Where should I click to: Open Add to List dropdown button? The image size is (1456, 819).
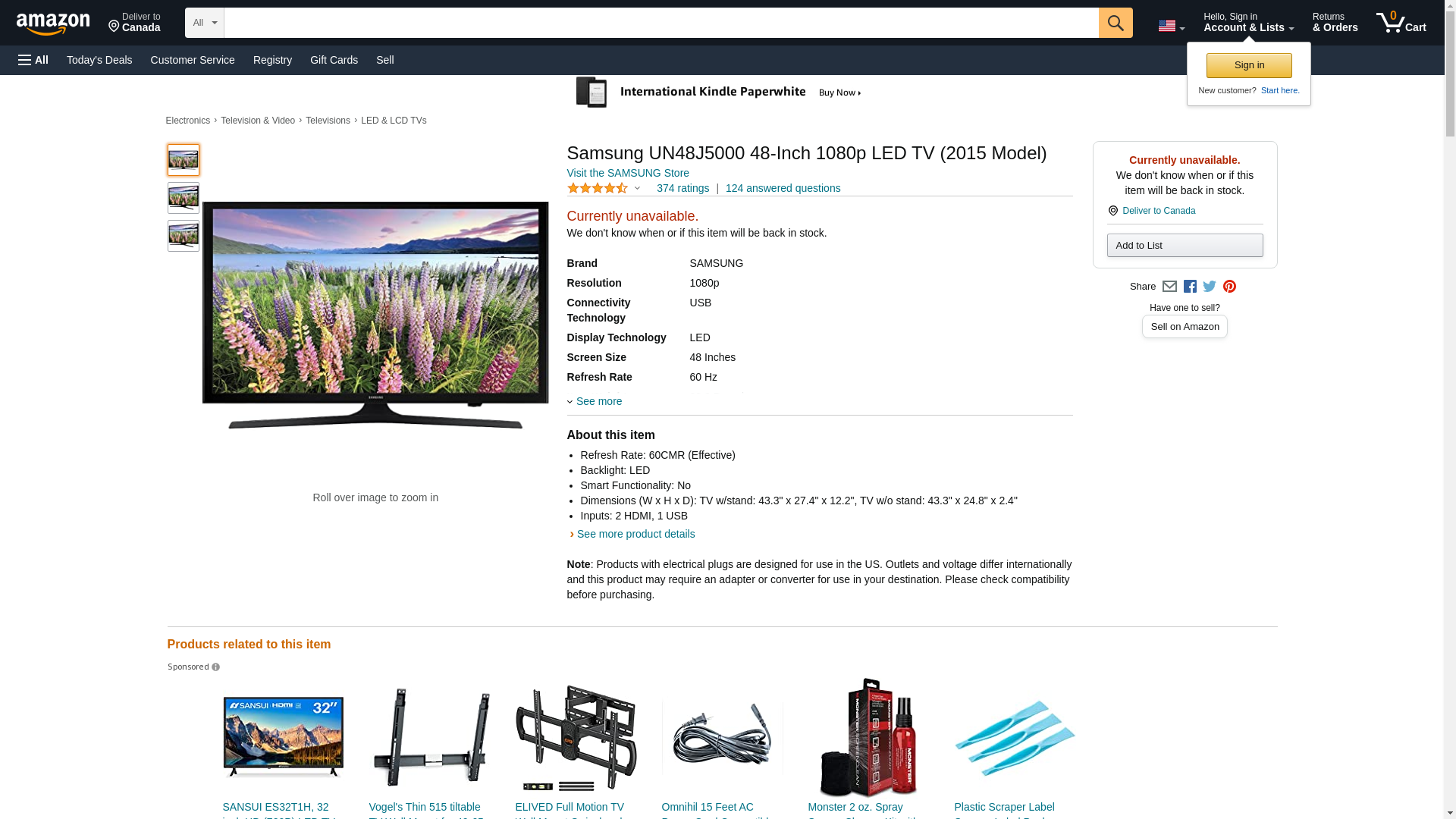(1185, 245)
